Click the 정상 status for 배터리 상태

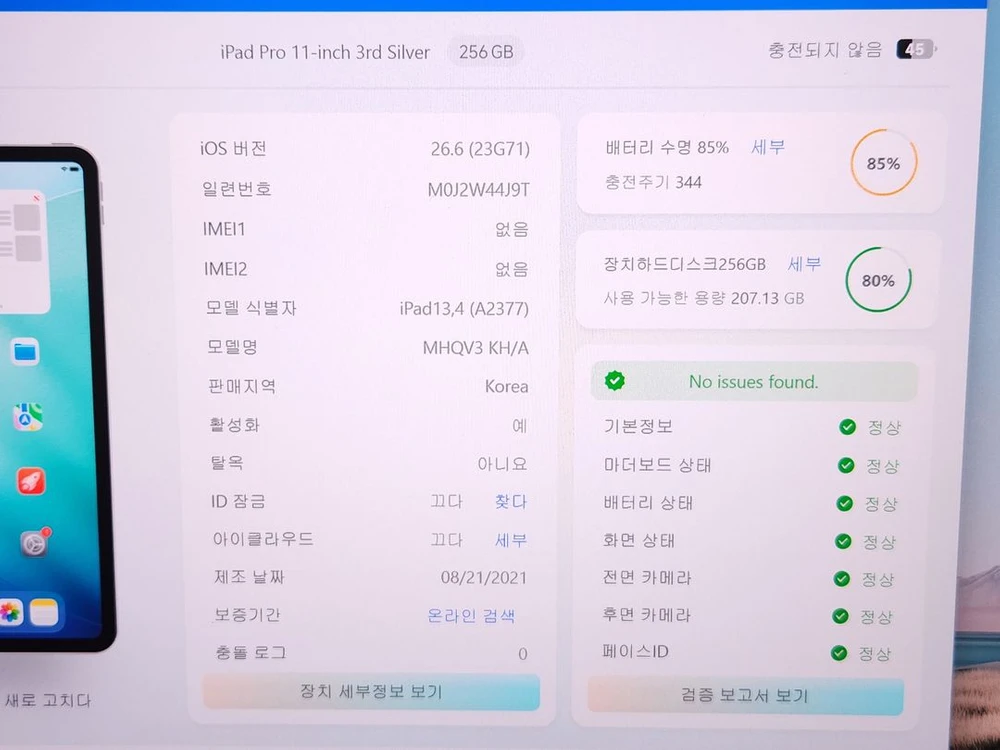point(881,504)
